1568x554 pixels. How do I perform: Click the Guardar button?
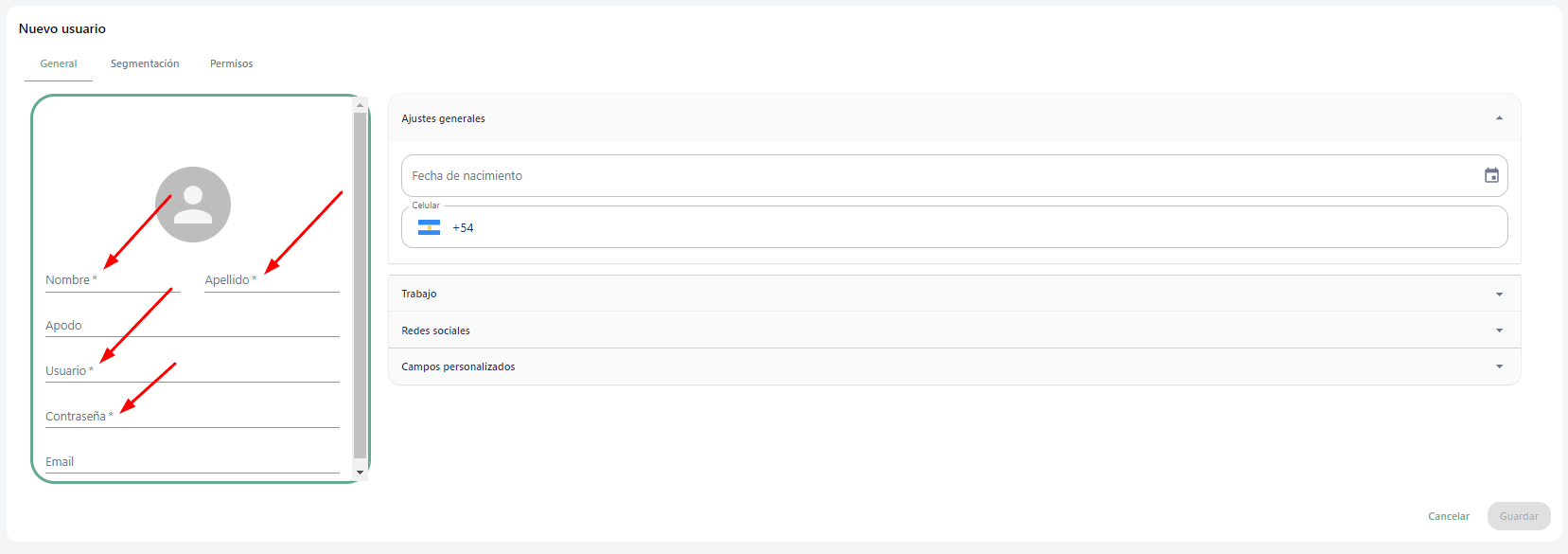(x=1519, y=516)
